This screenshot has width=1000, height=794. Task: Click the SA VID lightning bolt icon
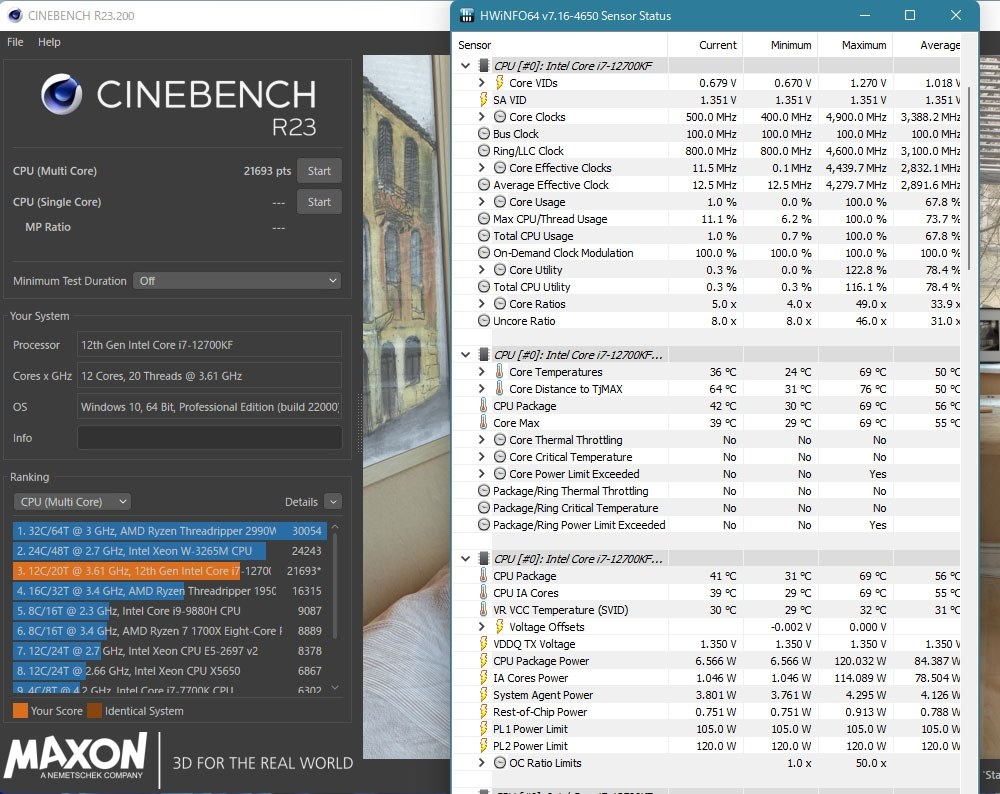click(484, 99)
